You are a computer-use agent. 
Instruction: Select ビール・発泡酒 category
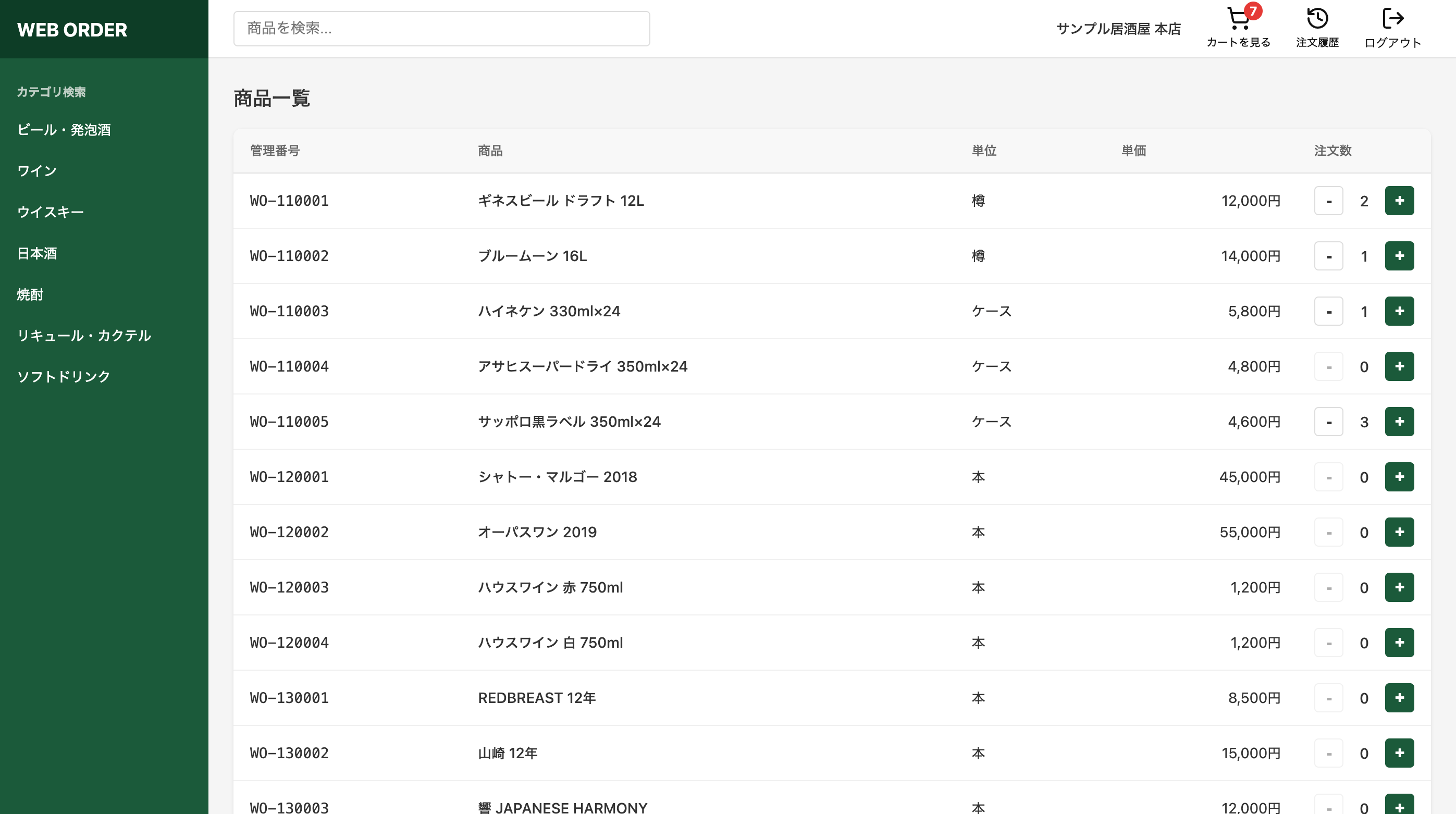click(64, 129)
